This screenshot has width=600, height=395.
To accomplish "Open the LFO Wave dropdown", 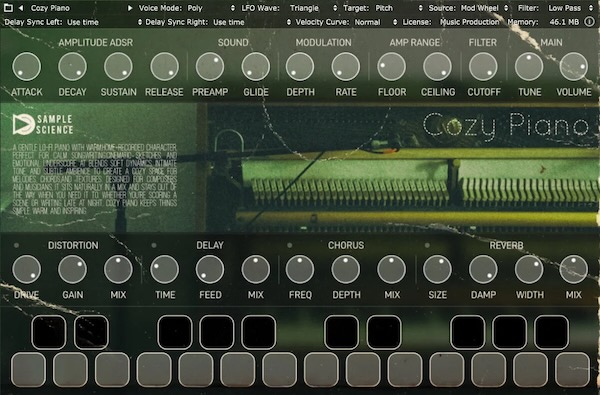I will [x=314, y=8].
